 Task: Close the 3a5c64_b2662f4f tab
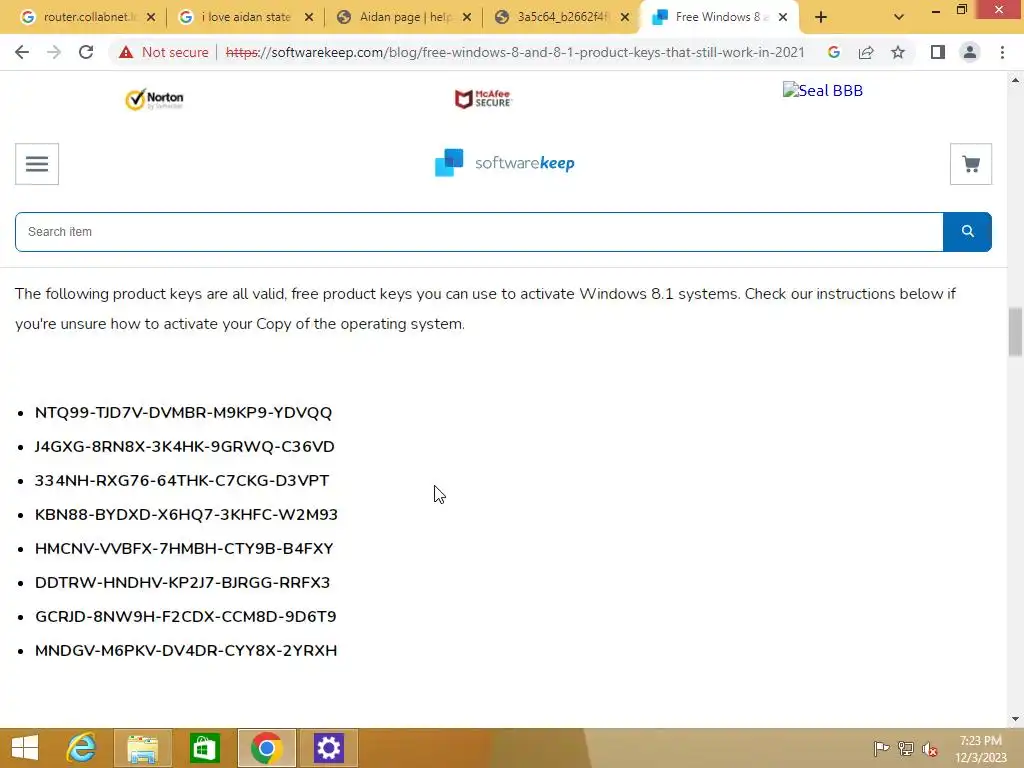pos(625,17)
